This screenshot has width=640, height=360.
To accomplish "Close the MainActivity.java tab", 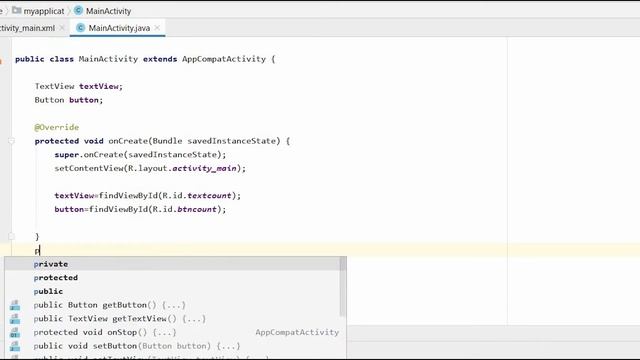I will click(x=157, y=28).
